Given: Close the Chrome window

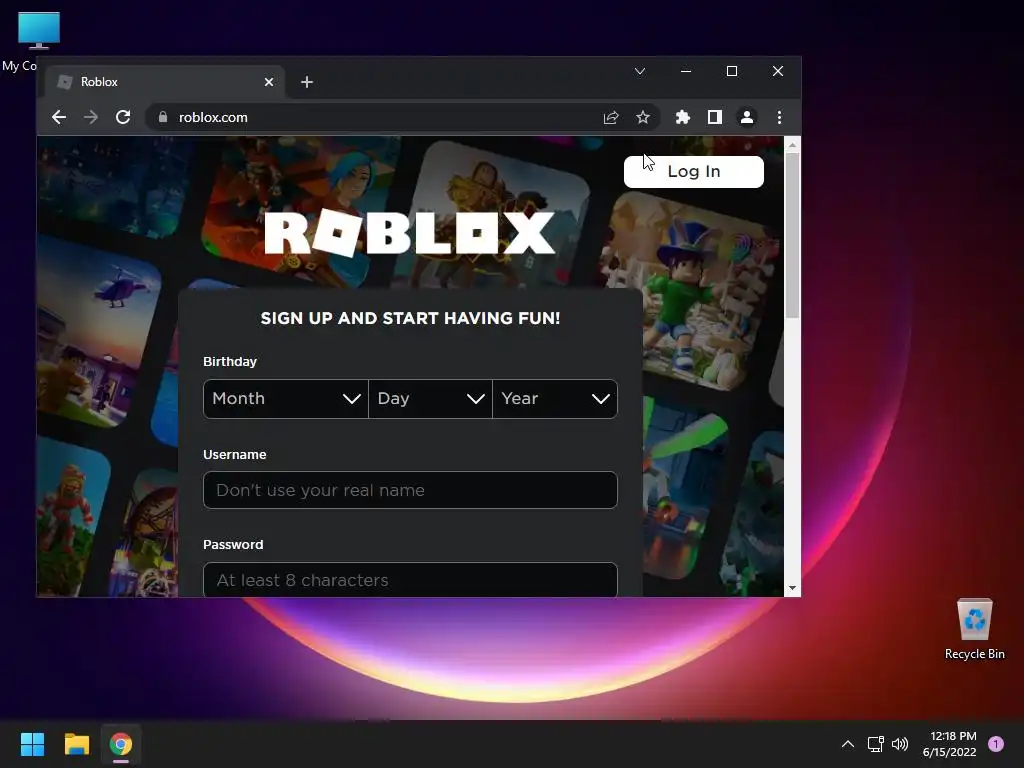Looking at the screenshot, I should pyautogui.click(x=778, y=71).
